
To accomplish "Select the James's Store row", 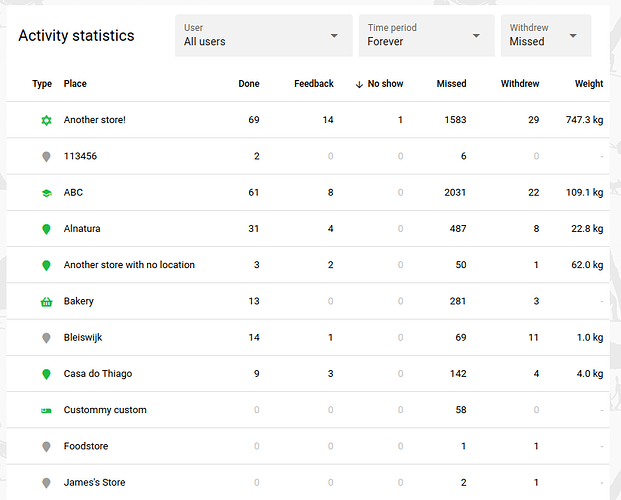I will (x=308, y=482).
